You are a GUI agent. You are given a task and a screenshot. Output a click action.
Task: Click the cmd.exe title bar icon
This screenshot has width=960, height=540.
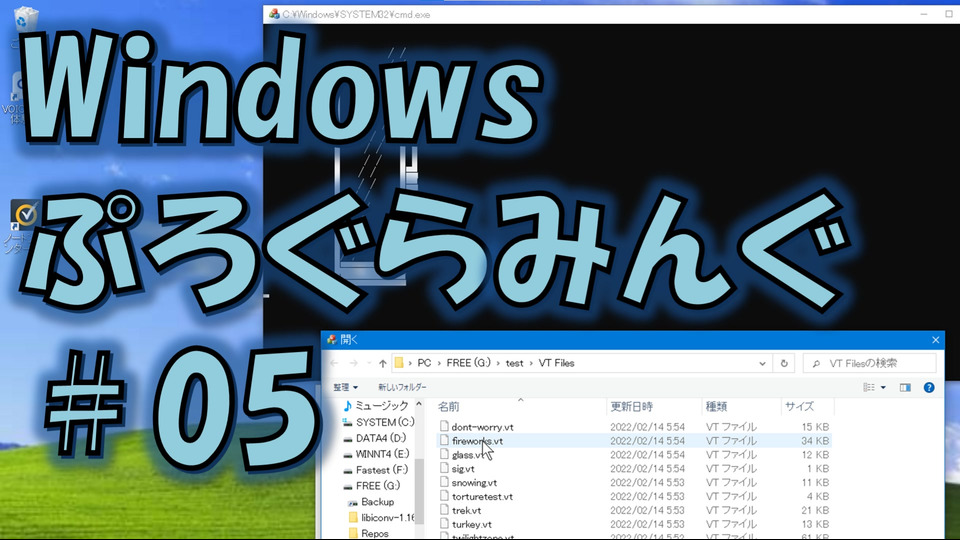pyautogui.click(x=274, y=14)
